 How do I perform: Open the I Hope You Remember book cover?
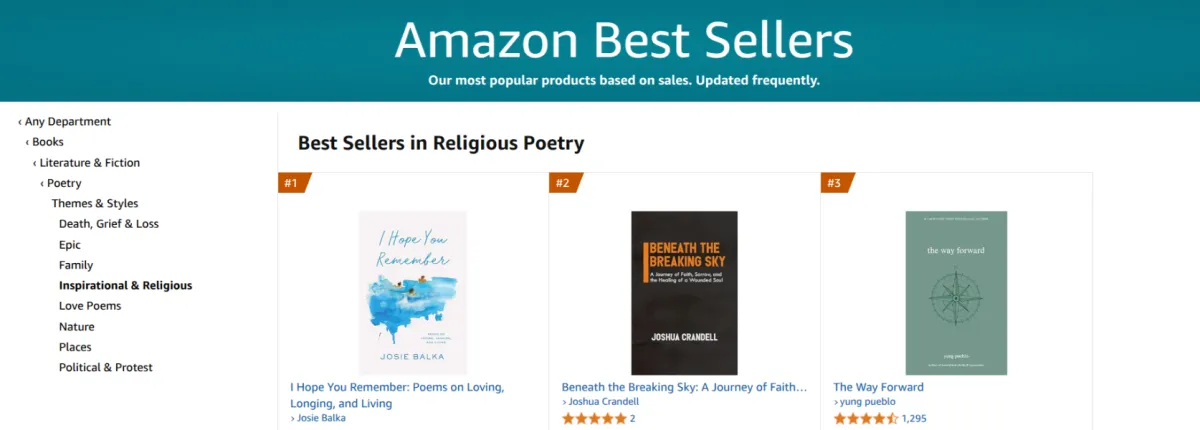coord(413,292)
